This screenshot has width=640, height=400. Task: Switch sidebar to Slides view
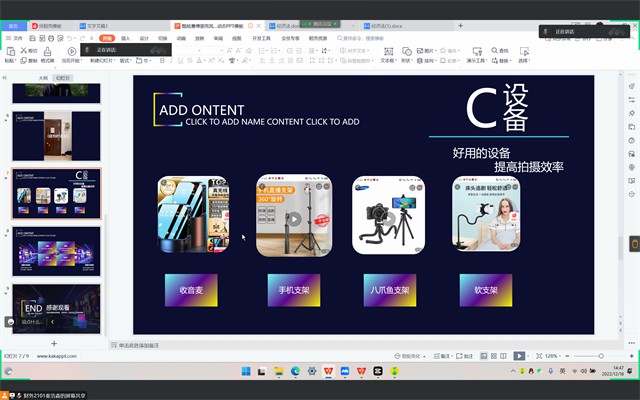click(x=63, y=78)
